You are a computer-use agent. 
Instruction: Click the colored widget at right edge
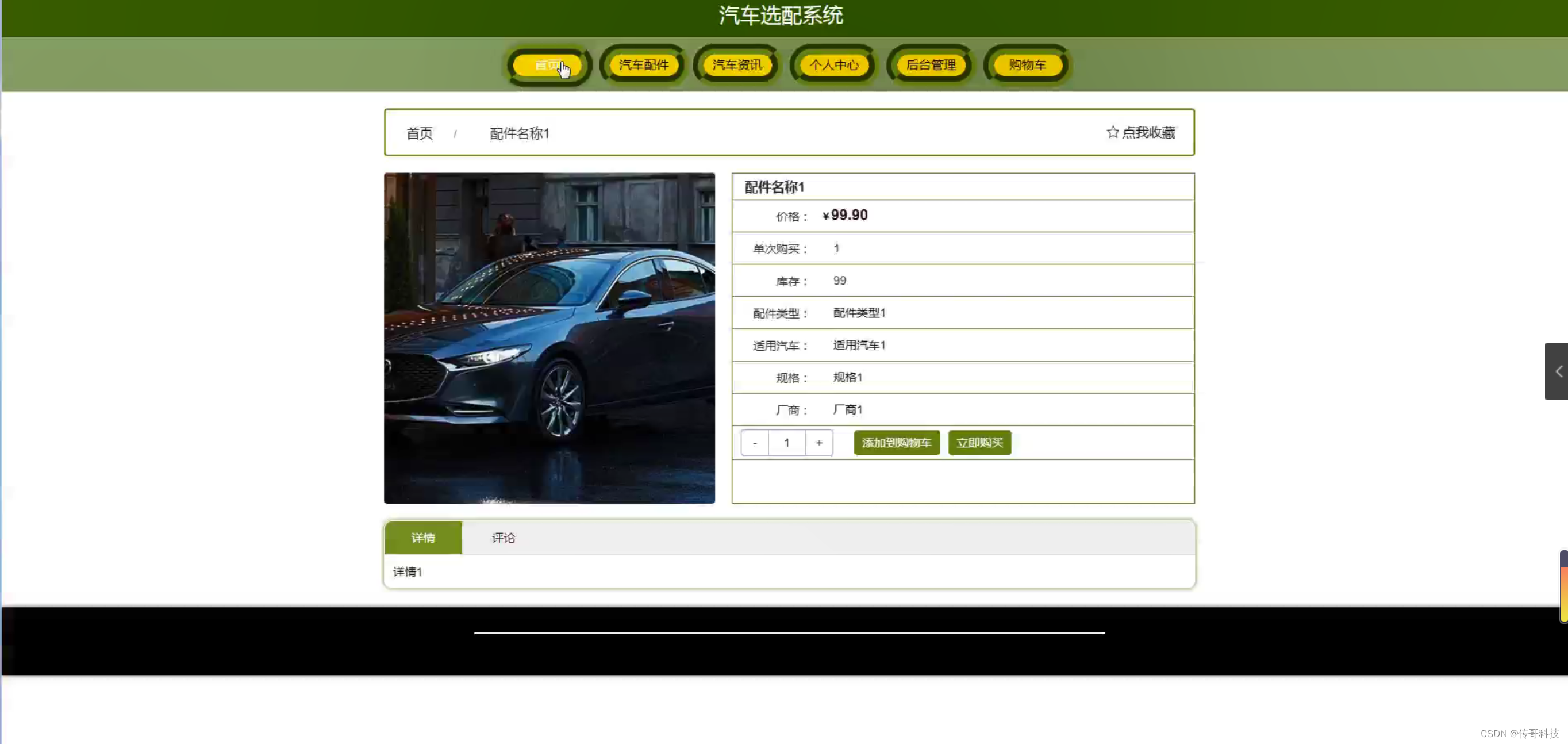pos(1563,586)
